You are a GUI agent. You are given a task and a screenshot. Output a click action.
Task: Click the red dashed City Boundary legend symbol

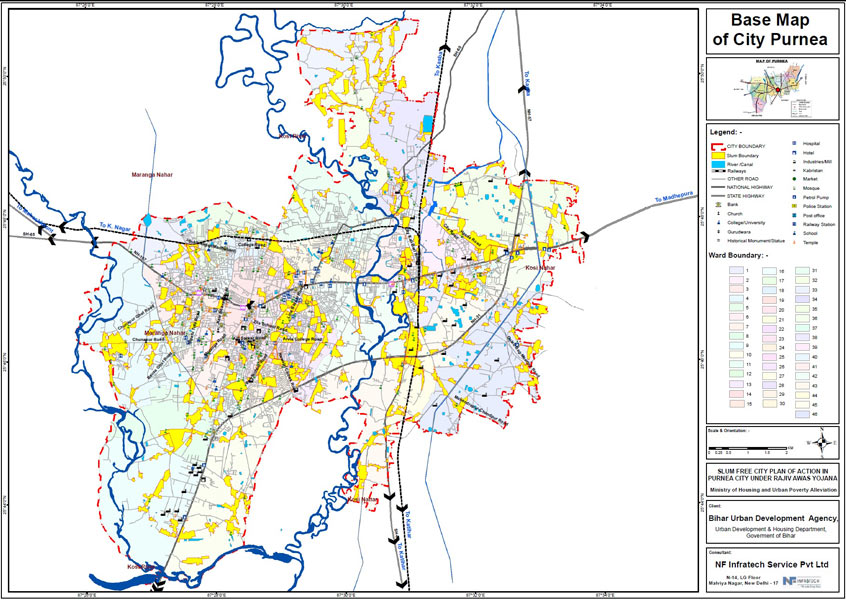click(x=718, y=146)
